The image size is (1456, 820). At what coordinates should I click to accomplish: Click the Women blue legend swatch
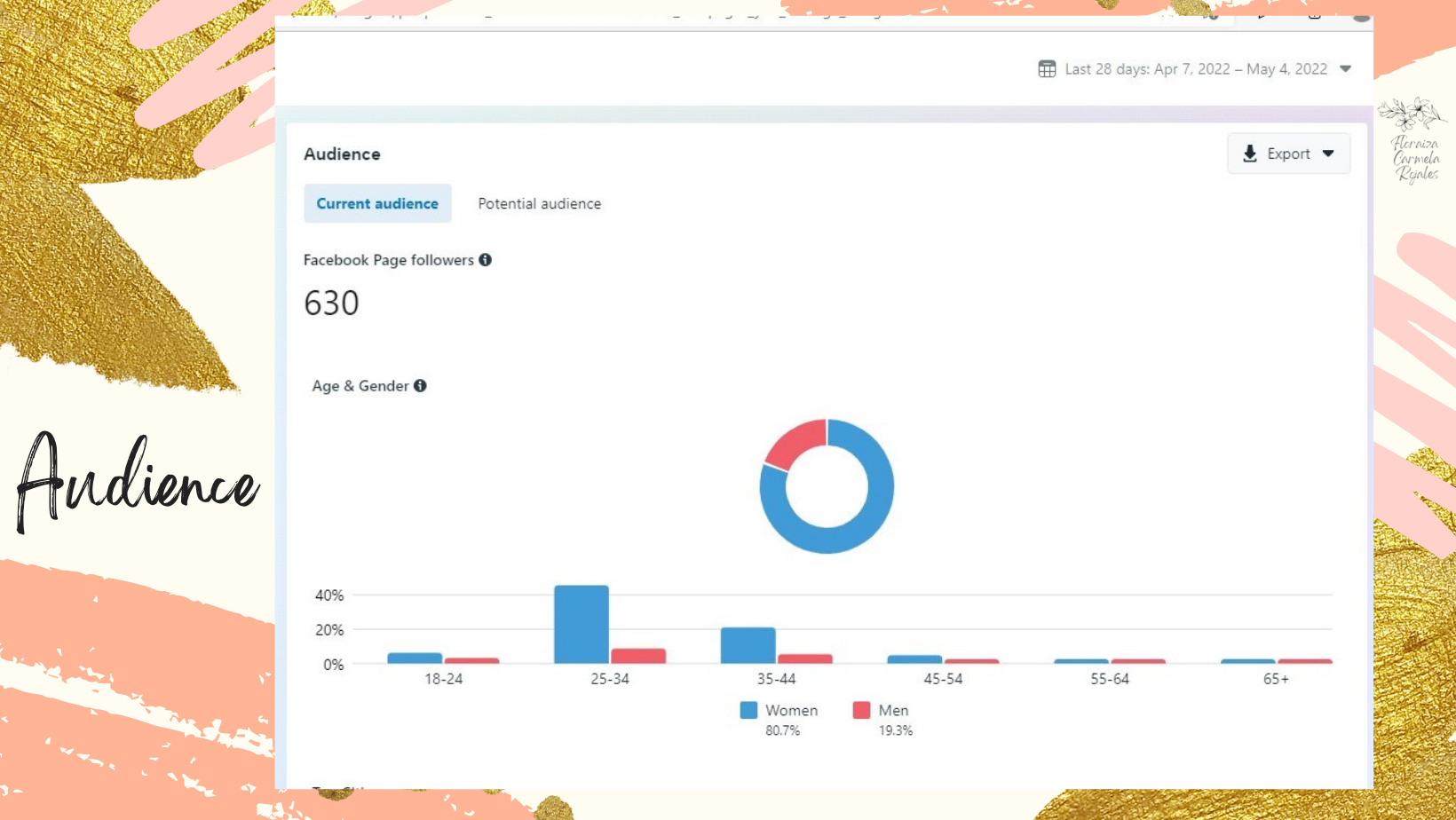pos(748,710)
